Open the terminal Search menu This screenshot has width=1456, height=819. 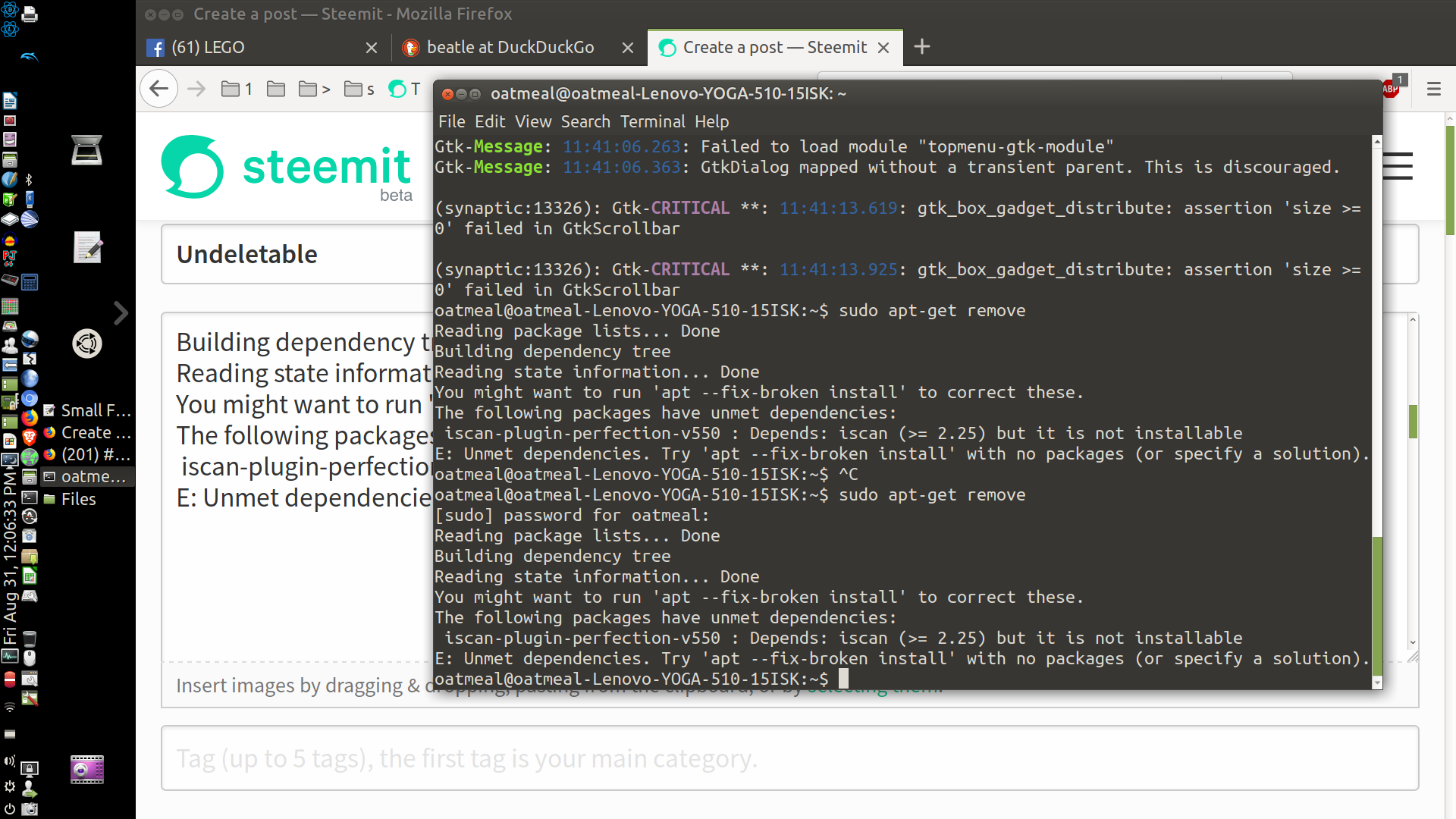coord(585,121)
